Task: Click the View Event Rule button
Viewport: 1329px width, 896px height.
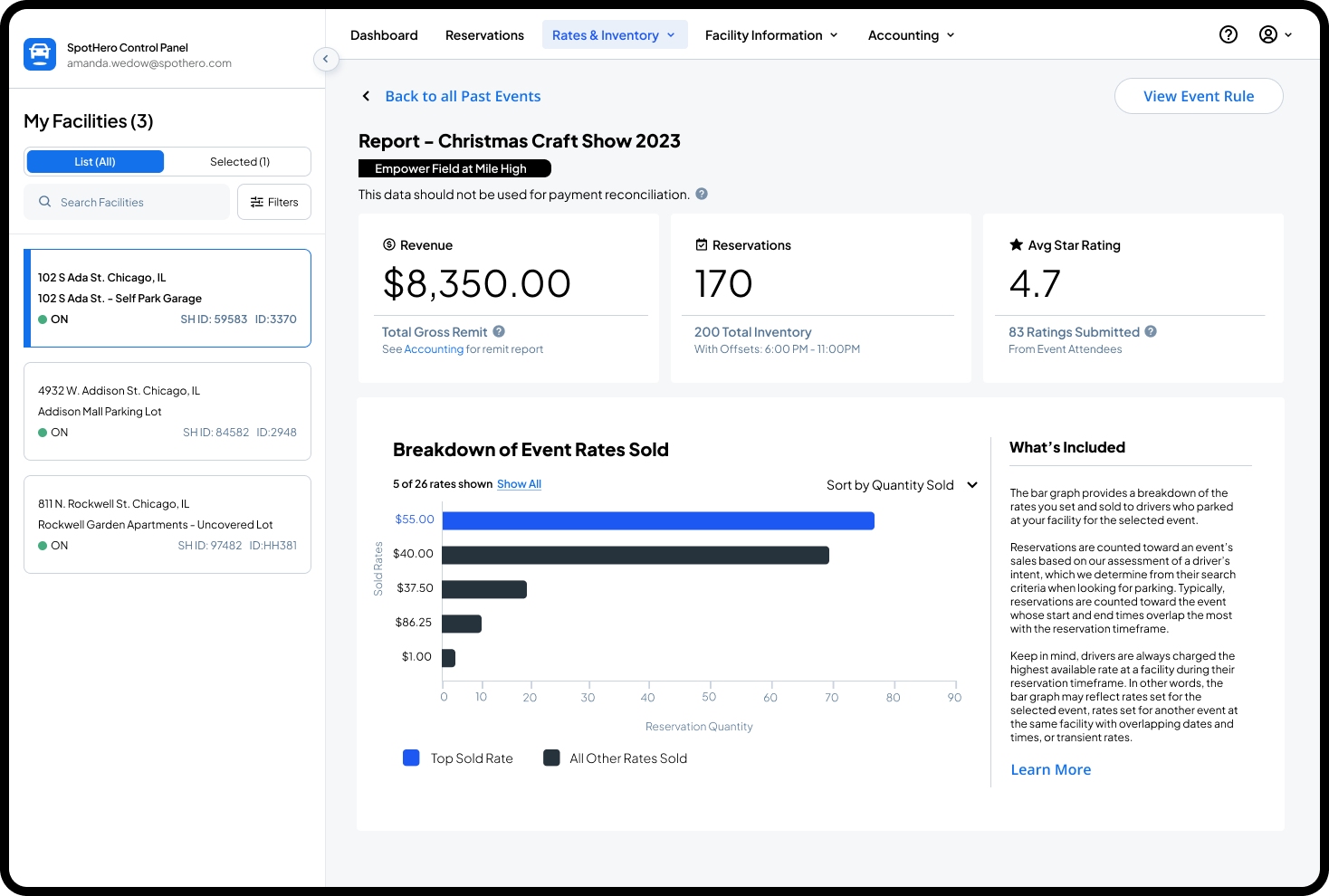Action: click(x=1199, y=96)
